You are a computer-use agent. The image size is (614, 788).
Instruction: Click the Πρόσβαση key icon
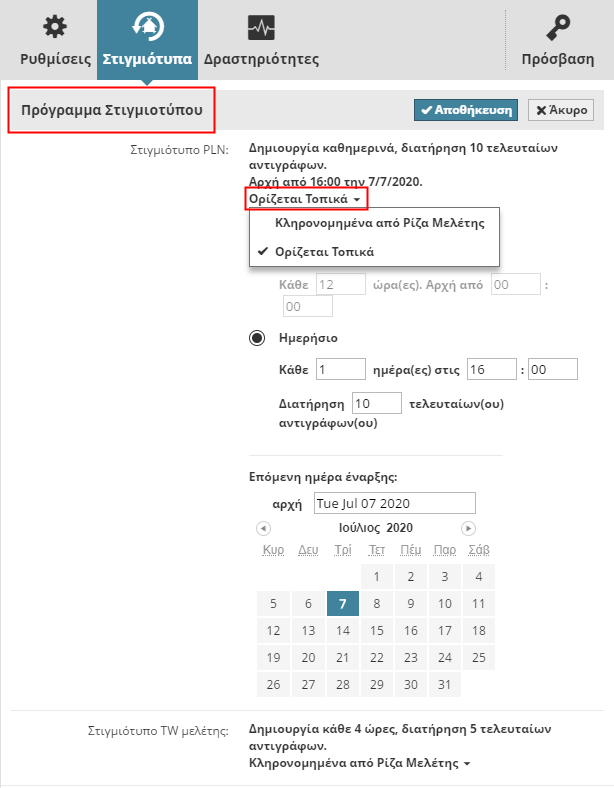(558, 27)
